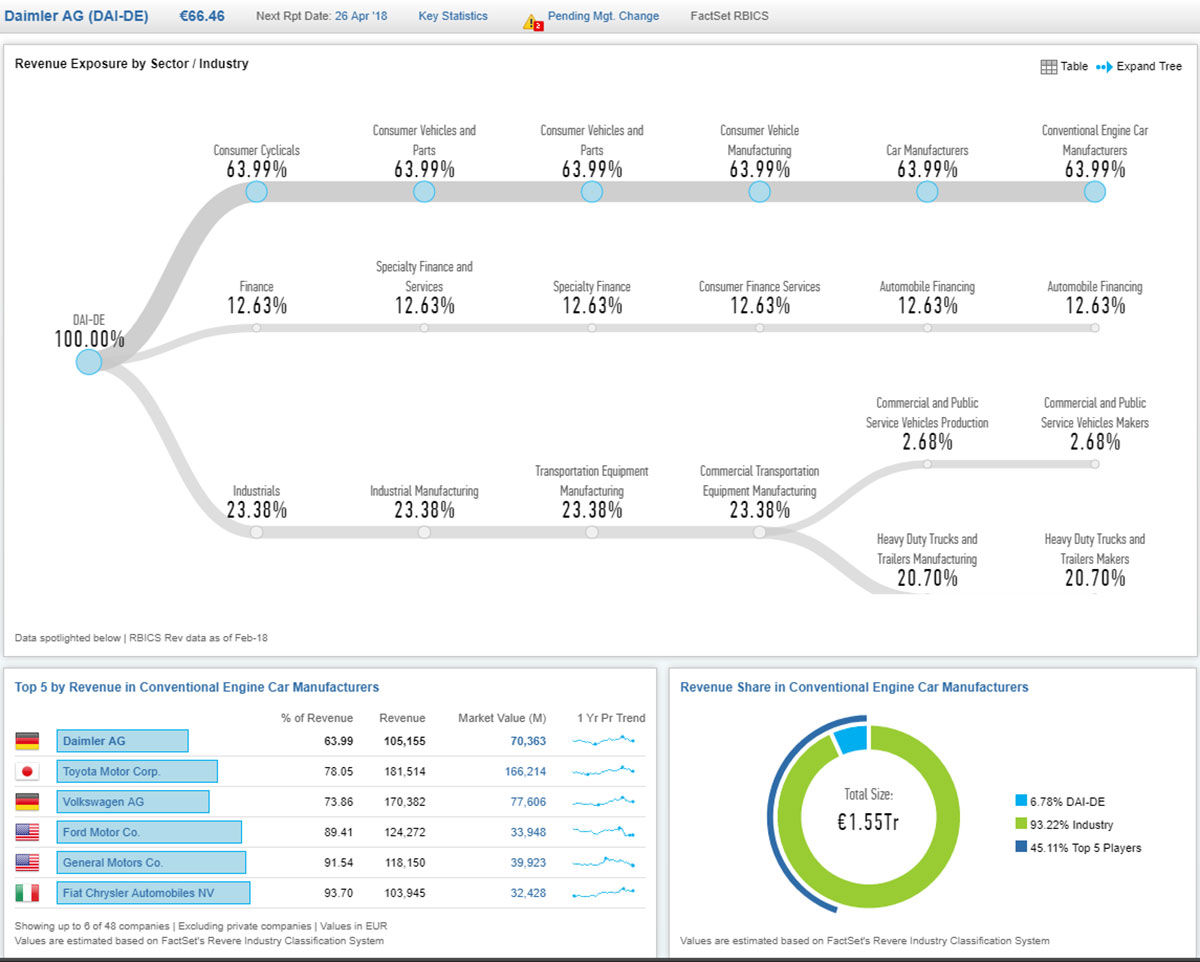Click the Table view label
The image size is (1200, 962).
pos(1074,67)
